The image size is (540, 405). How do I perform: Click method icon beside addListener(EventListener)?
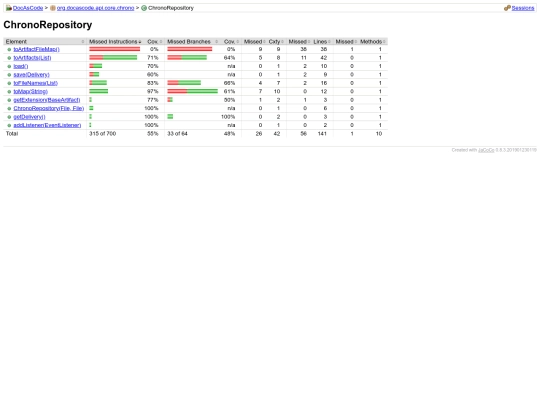(x=9, y=125)
